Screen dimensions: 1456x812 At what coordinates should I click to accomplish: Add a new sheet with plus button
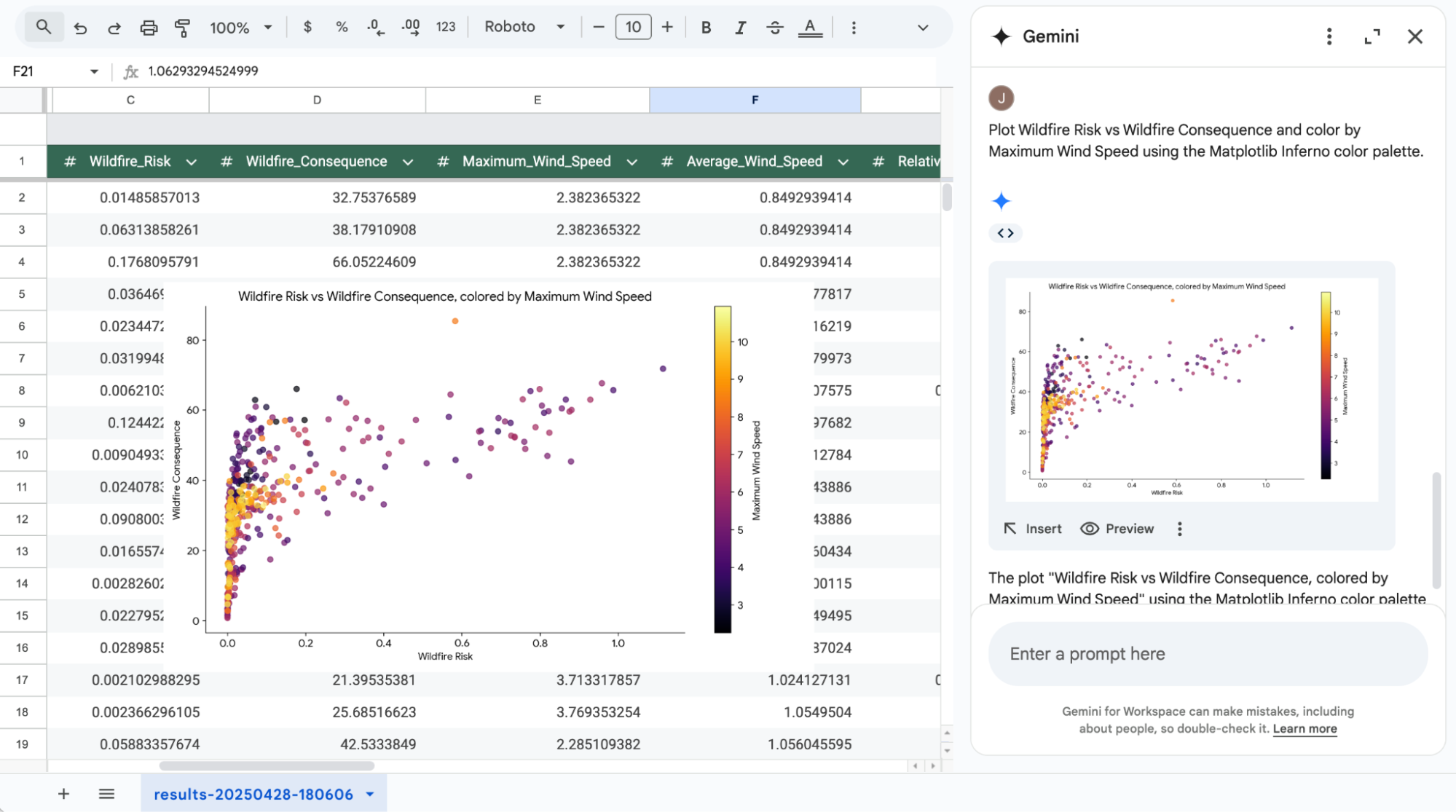pos(63,794)
